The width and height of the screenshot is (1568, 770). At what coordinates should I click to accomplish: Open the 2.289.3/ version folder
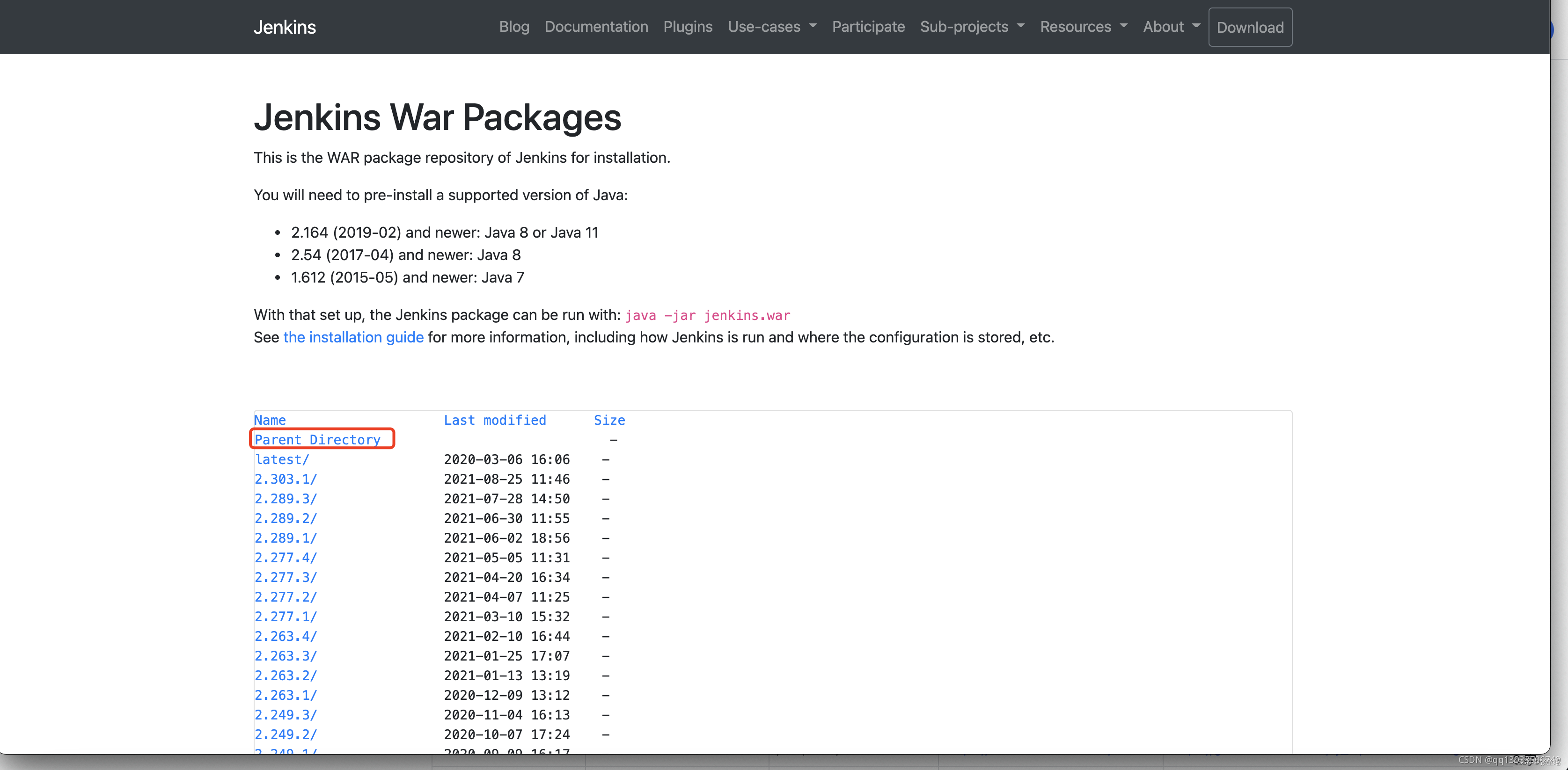click(286, 499)
